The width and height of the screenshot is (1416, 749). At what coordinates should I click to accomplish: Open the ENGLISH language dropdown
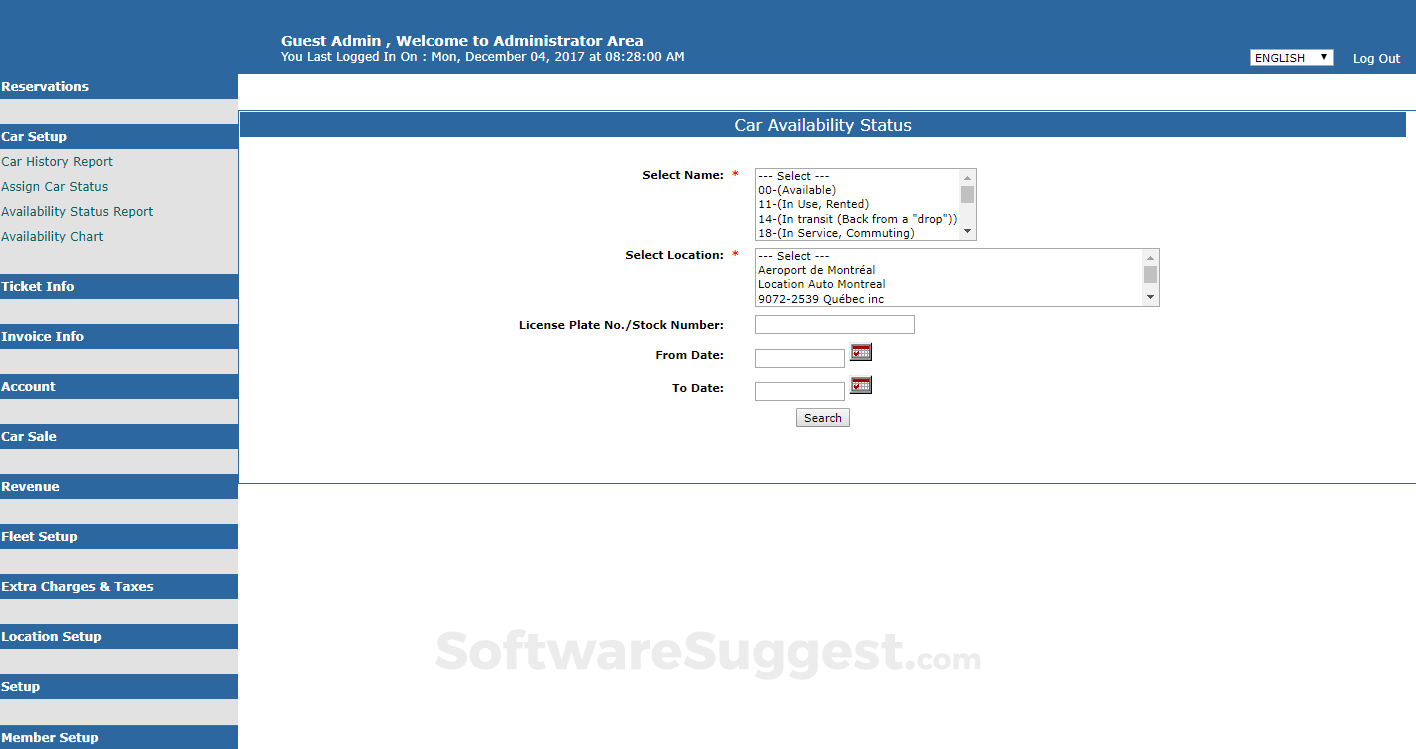(1291, 57)
